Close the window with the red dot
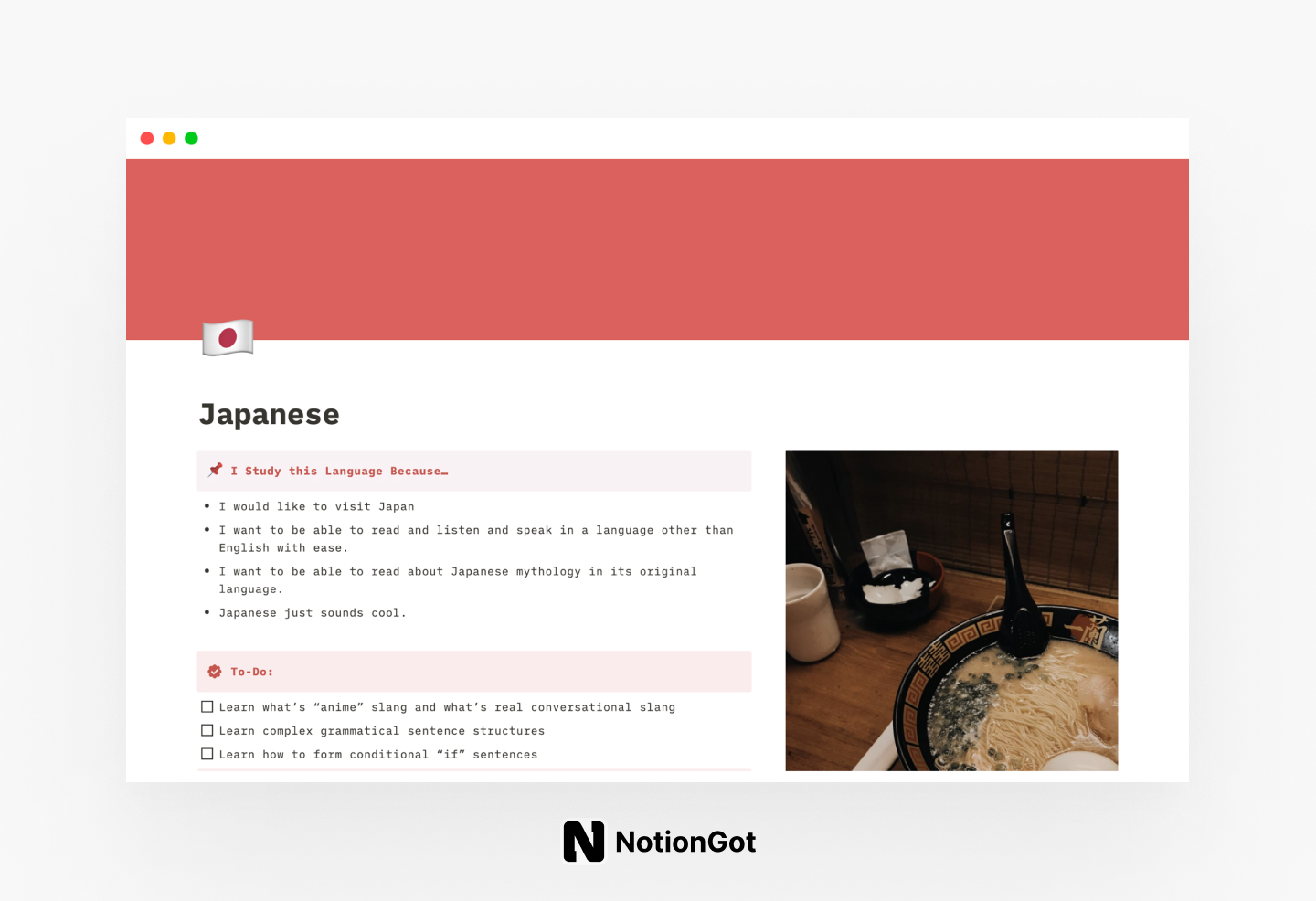Screen dimensions: 1316x901 [147, 139]
